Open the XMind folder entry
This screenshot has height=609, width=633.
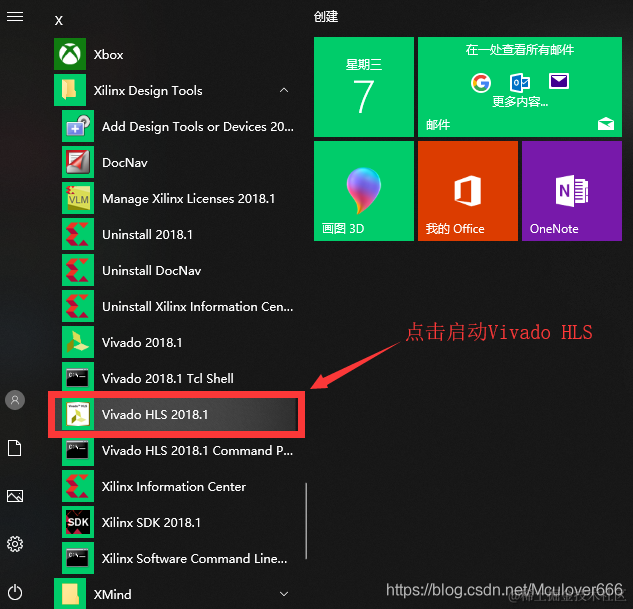coord(177,594)
